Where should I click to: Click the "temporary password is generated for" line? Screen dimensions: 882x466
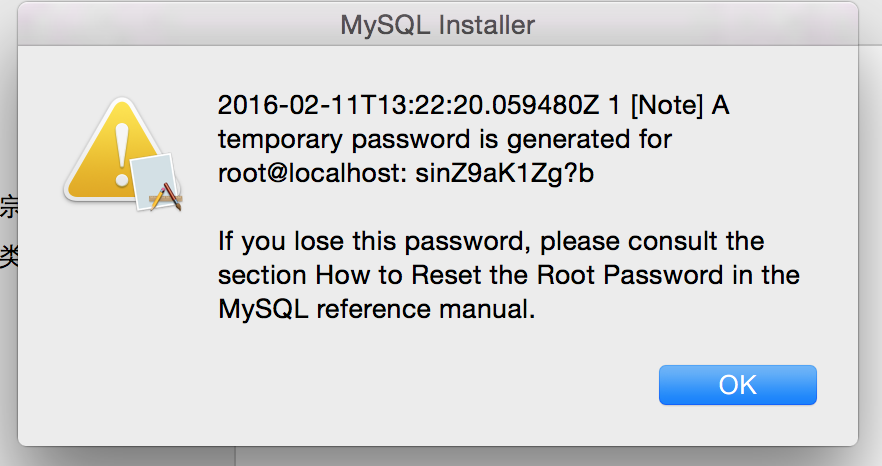click(445, 139)
